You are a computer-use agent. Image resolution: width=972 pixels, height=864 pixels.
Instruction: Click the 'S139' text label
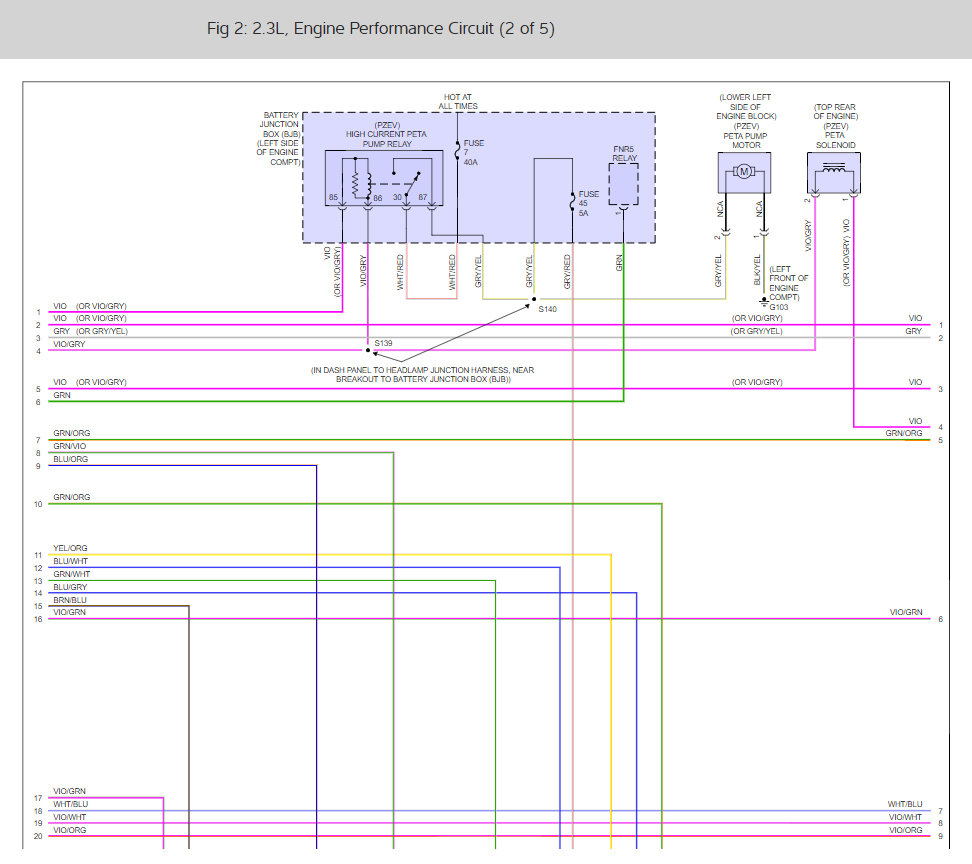[383, 343]
